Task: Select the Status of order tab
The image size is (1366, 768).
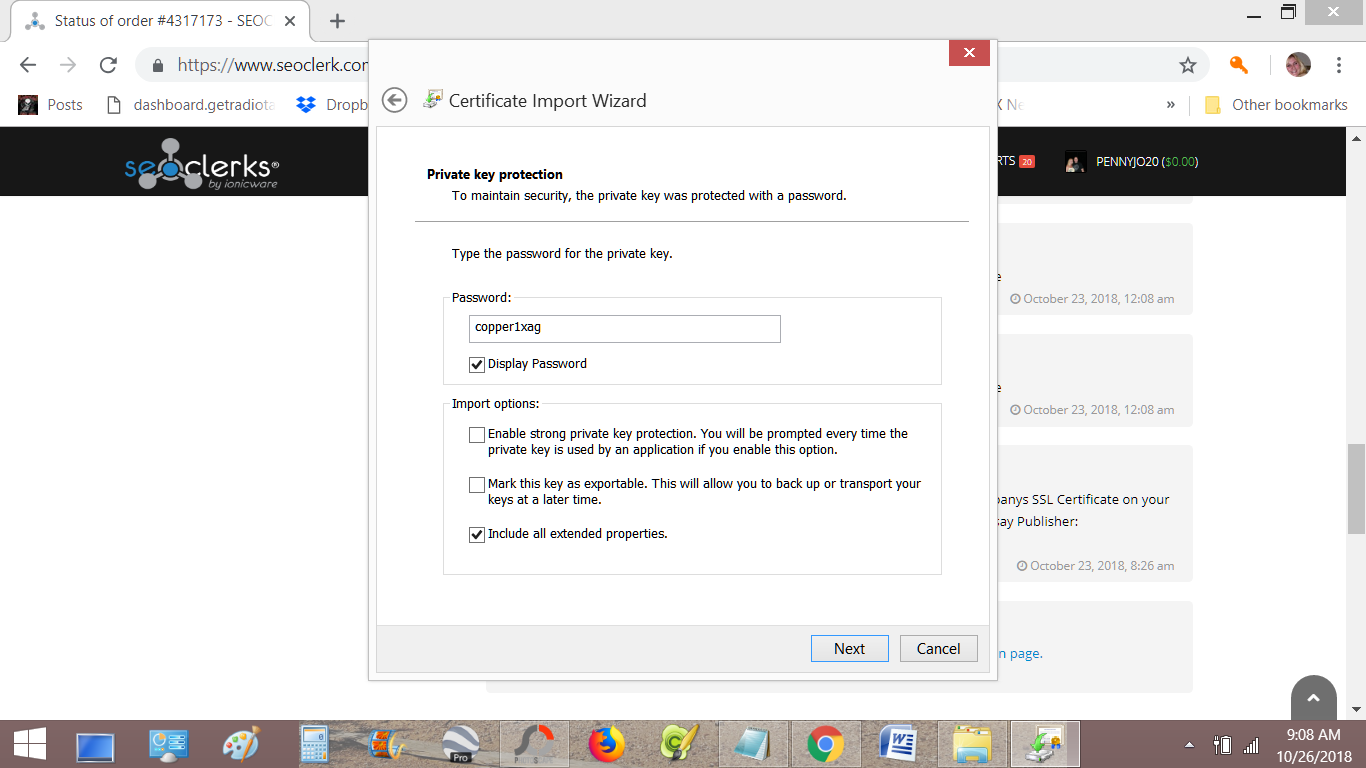Action: point(160,20)
